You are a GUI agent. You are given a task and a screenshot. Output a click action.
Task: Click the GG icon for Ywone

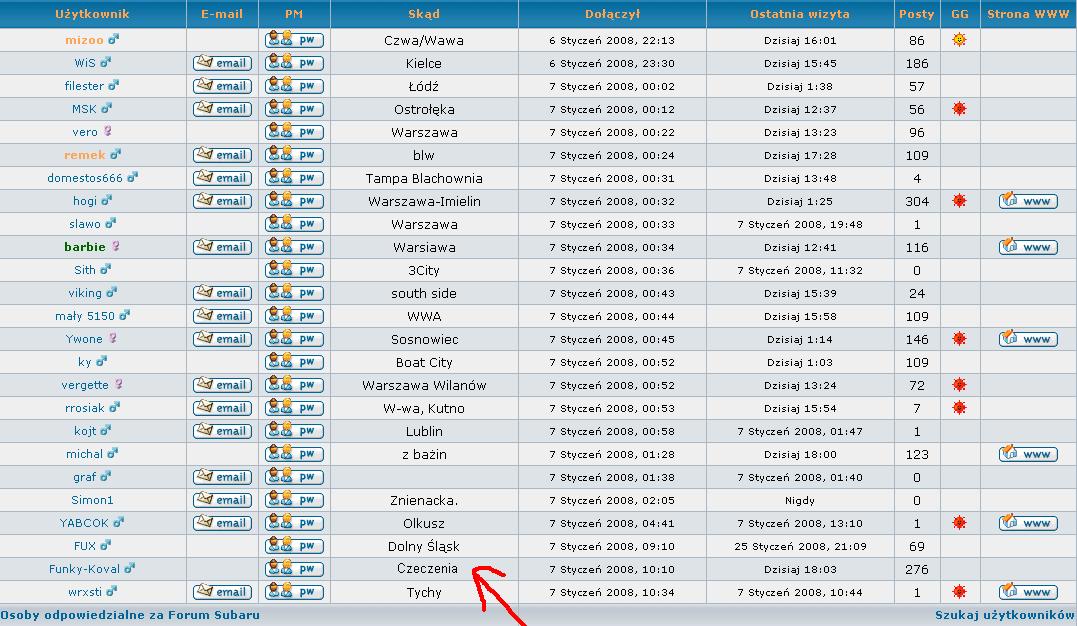coord(959,339)
